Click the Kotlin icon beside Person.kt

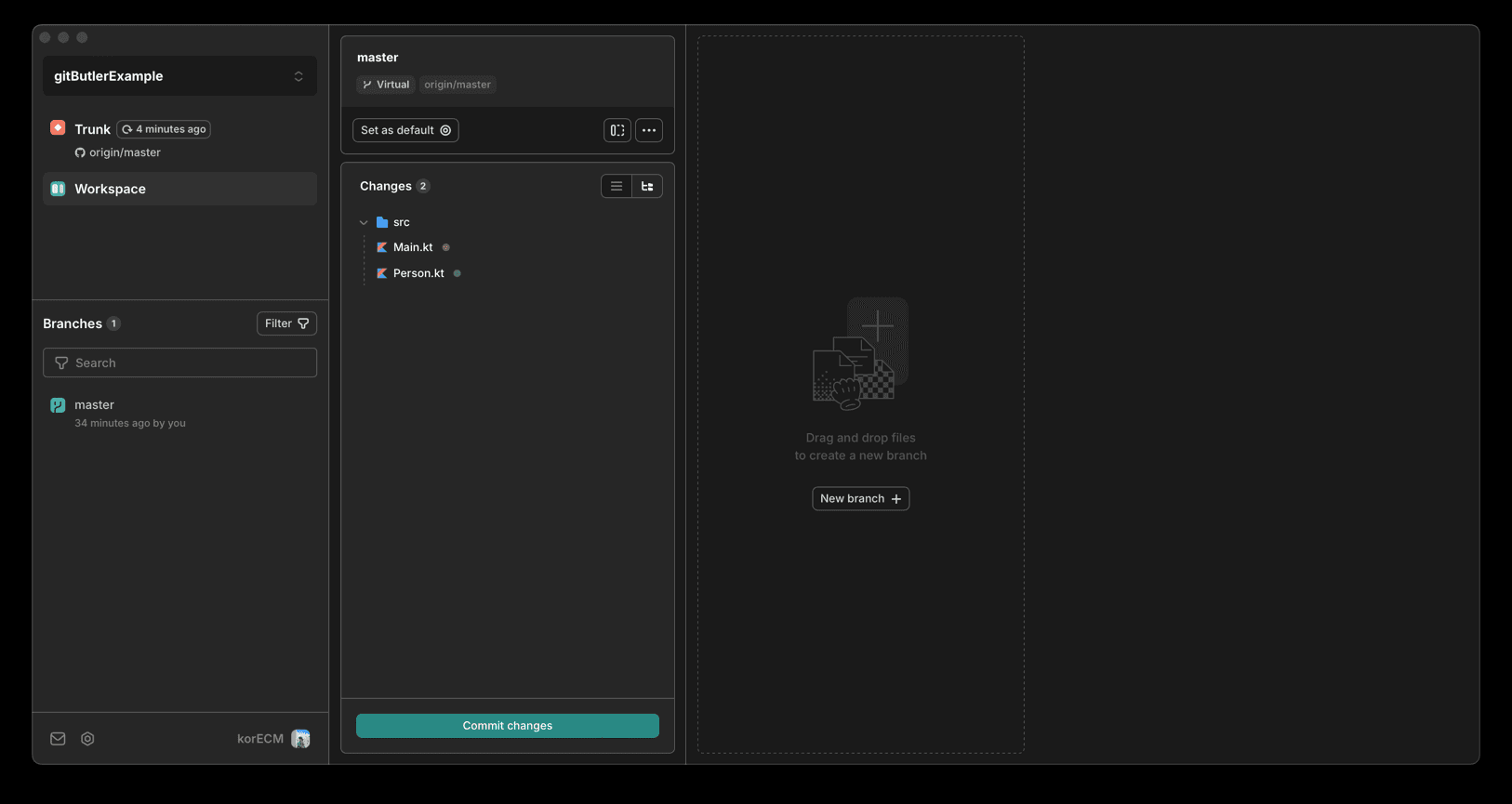tap(381, 273)
